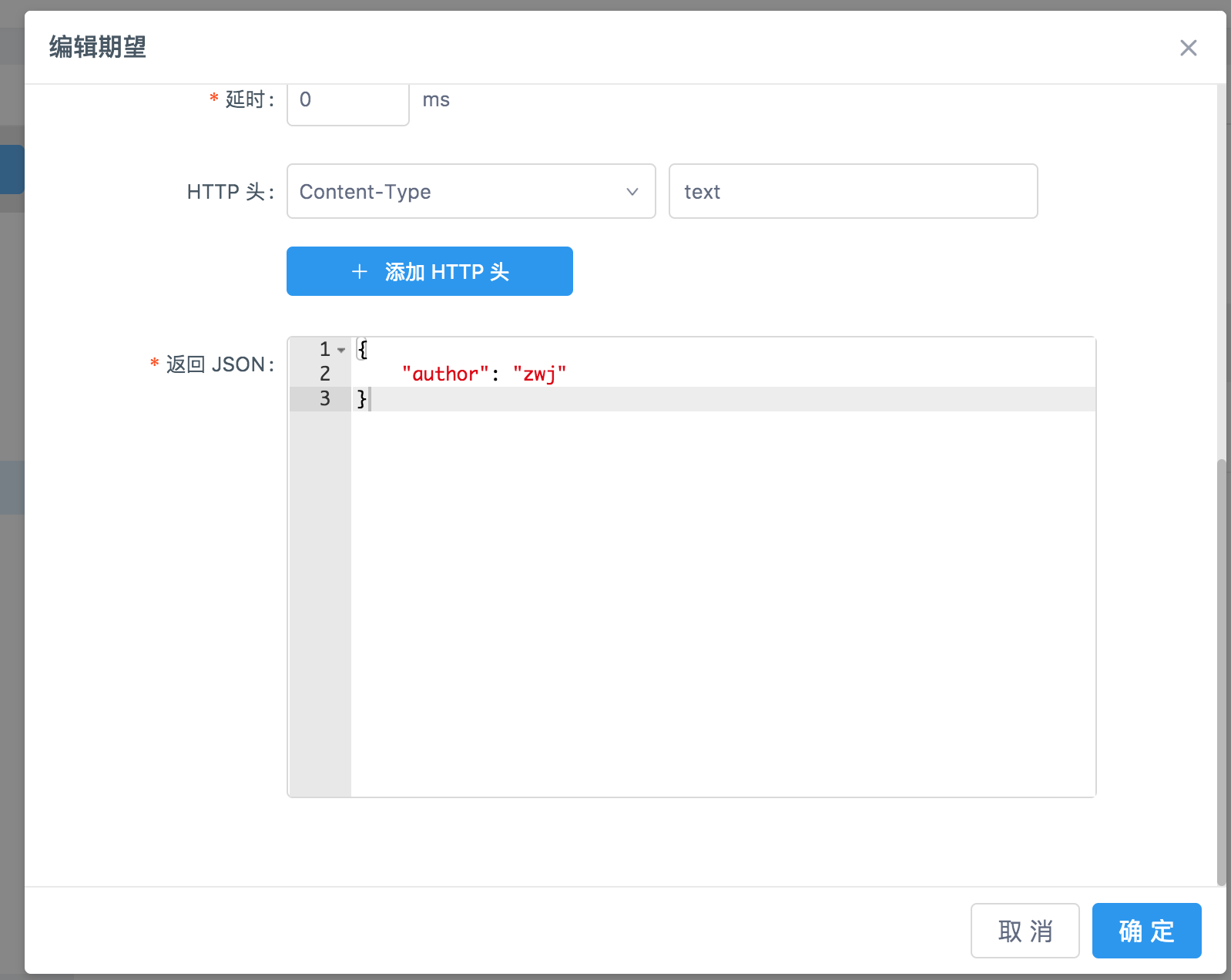The image size is (1231, 980).
Task: Click the closing brace on line 3
Action: (x=361, y=399)
